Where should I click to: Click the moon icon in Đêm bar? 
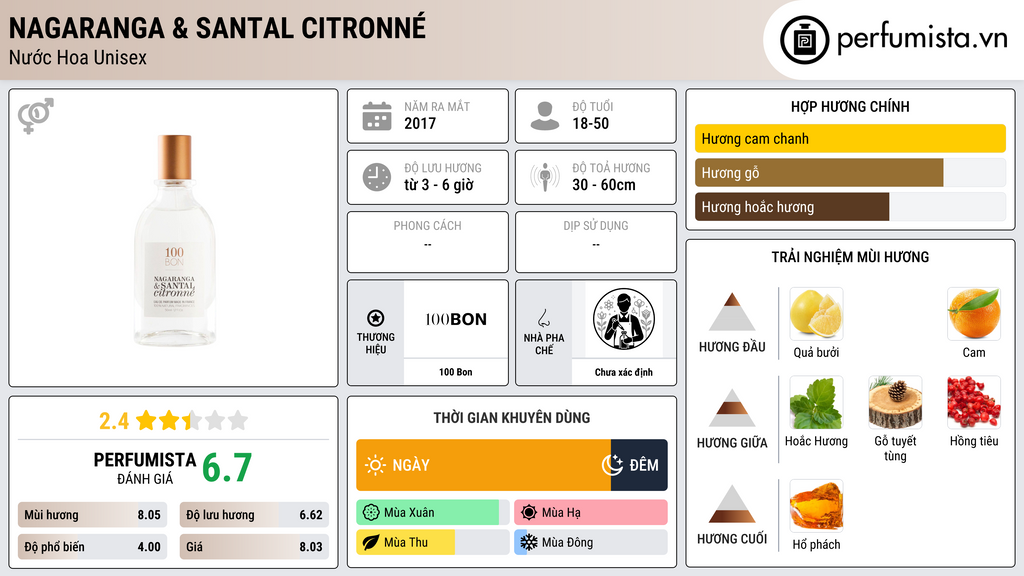612,465
